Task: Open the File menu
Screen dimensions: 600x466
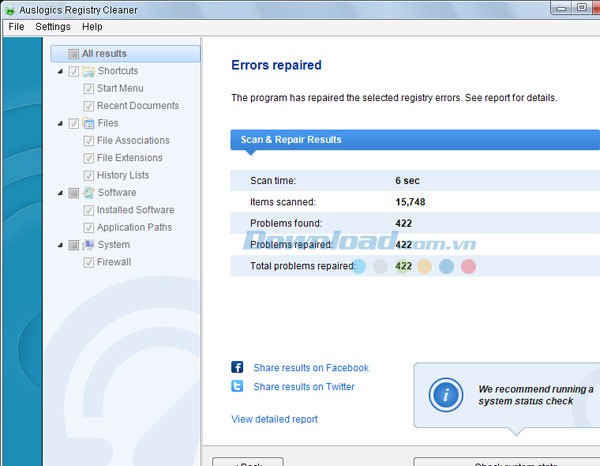Action: (16, 27)
